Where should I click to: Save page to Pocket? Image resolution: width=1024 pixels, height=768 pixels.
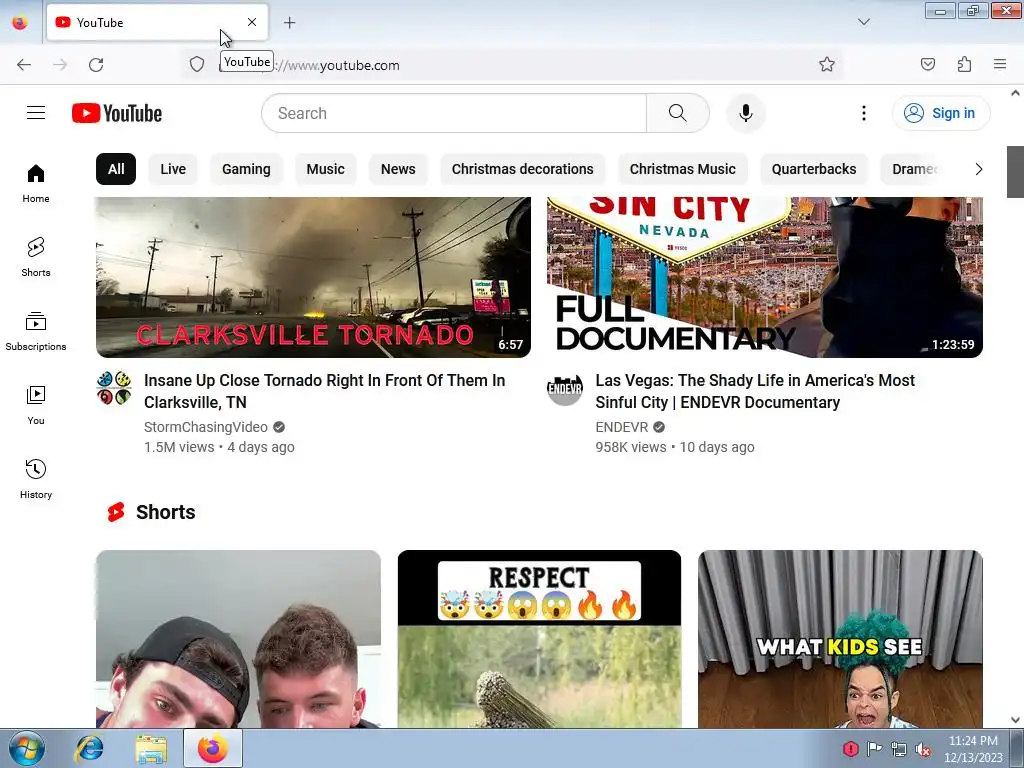click(x=927, y=65)
